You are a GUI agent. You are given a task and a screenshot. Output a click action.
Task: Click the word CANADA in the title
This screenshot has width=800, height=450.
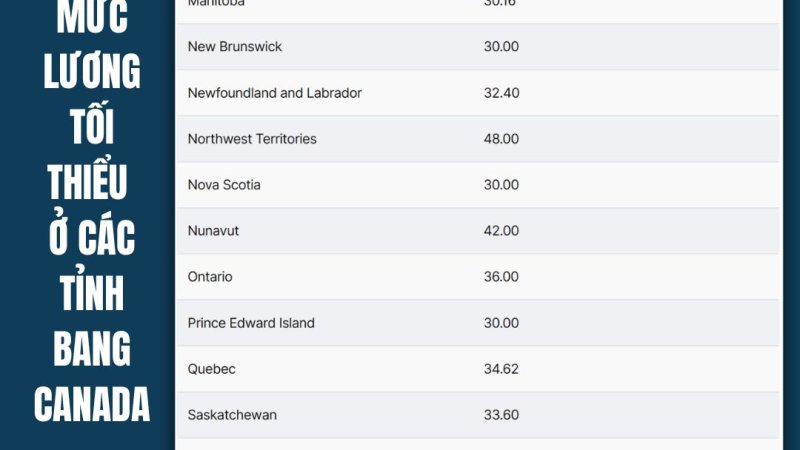(x=91, y=405)
